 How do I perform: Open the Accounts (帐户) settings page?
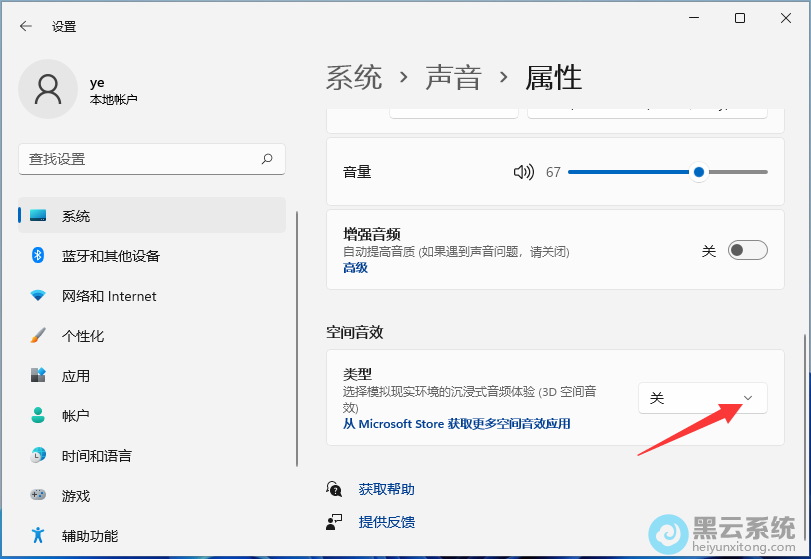(x=76, y=416)
